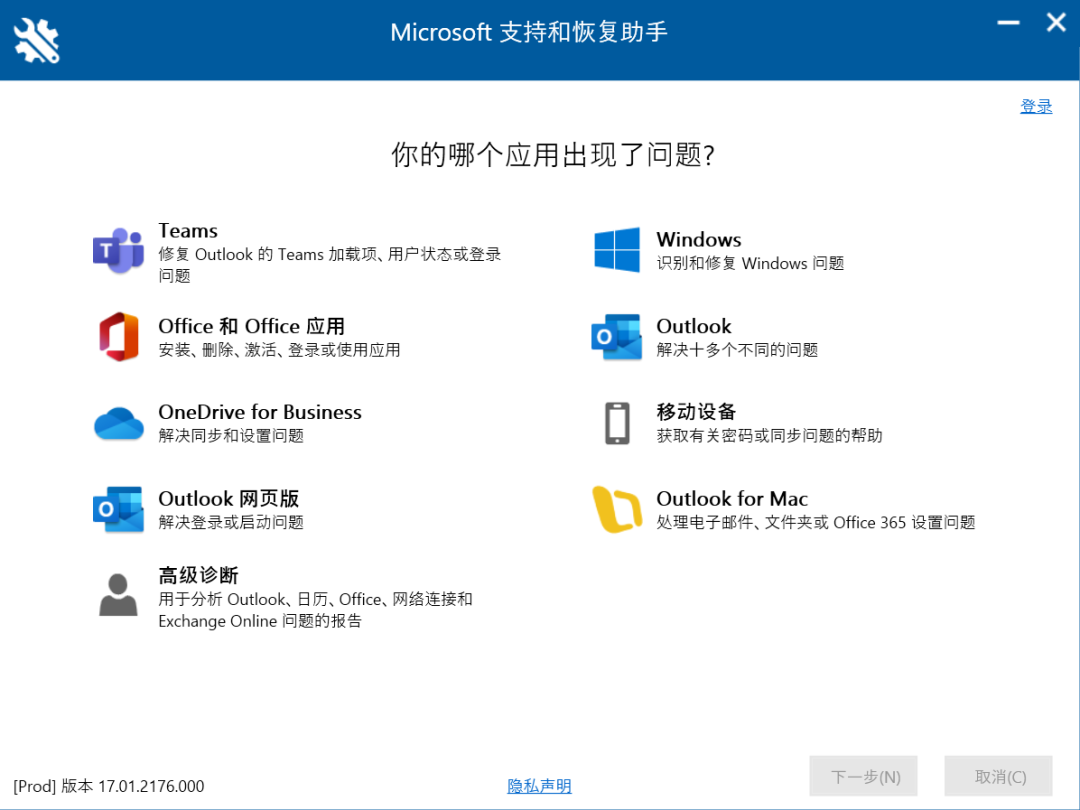
Task: Choose the Teams title text
Action: 188,231
